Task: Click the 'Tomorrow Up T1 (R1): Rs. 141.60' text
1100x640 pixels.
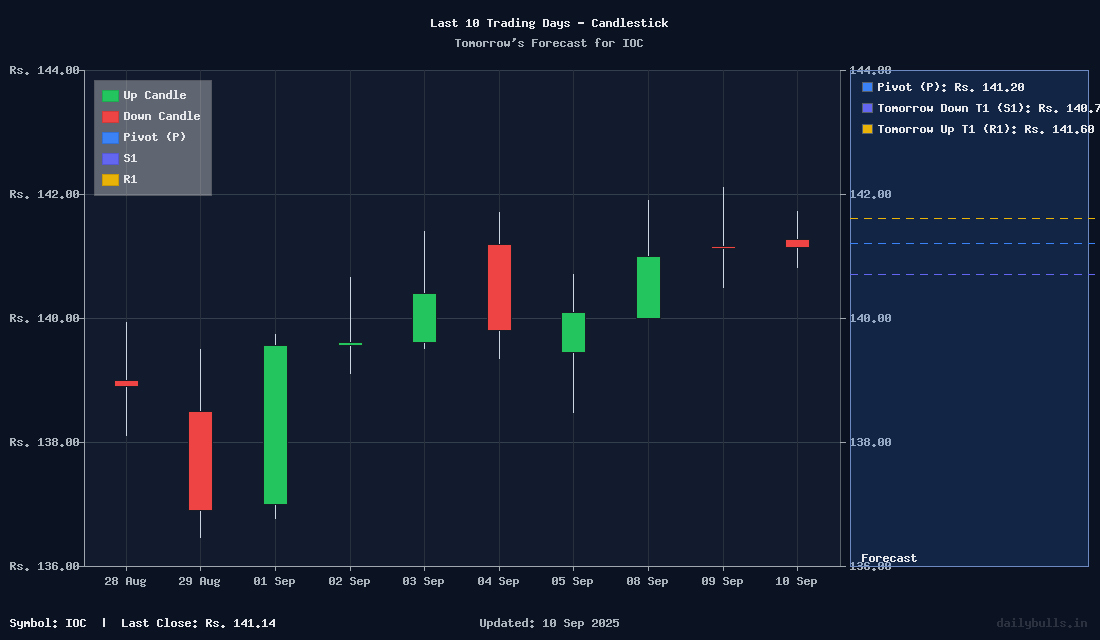Action: (x=986, y=129)
